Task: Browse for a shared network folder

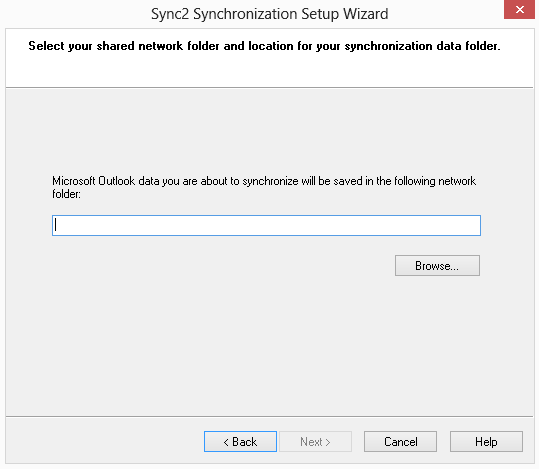Action: pos(437,265)
